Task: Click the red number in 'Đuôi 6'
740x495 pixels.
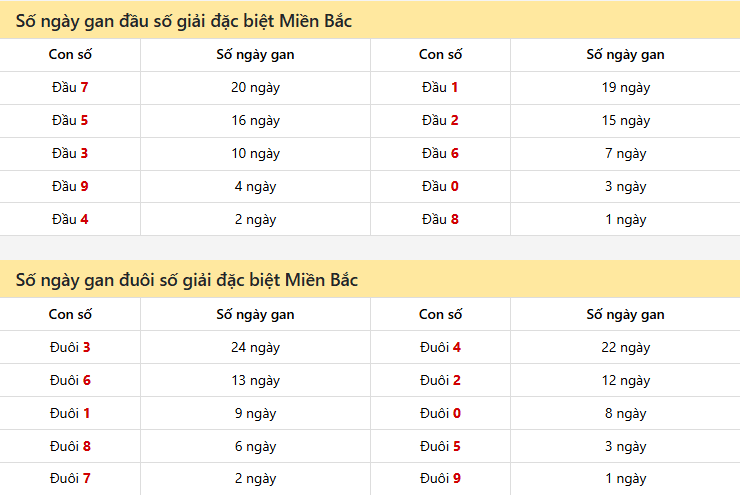Action: click(87, 381)
